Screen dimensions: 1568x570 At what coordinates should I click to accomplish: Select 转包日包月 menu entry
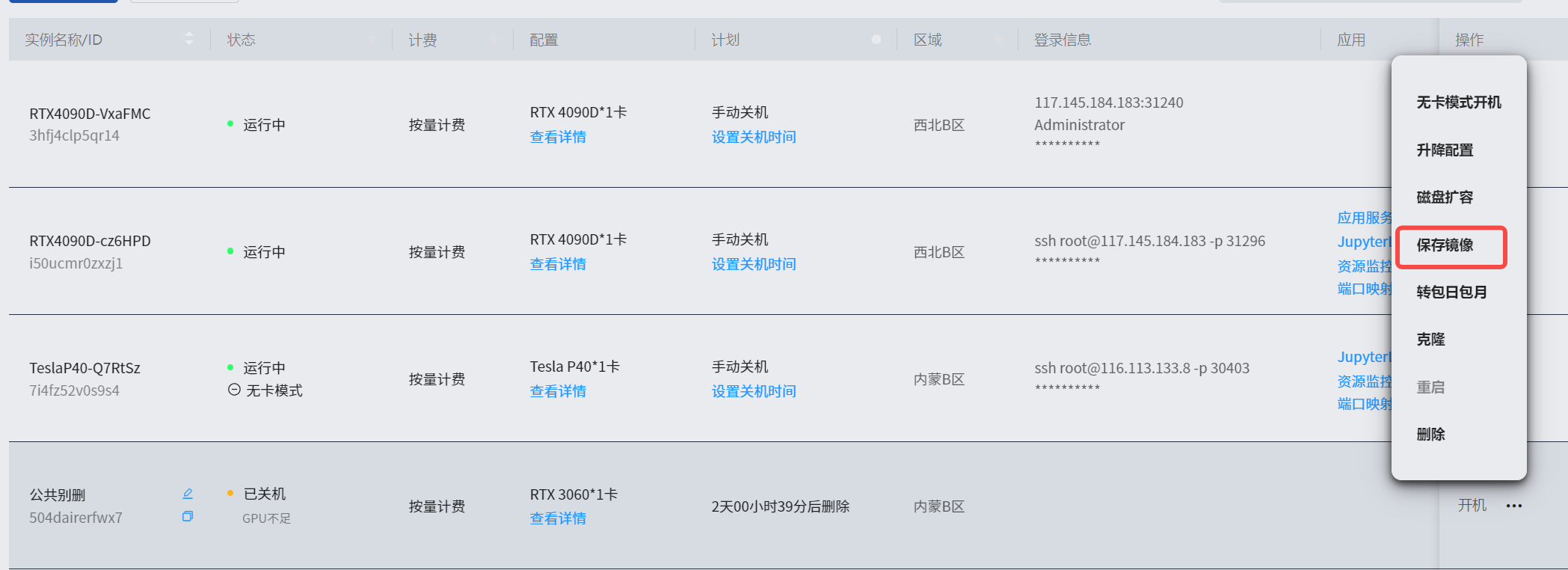tap(1451, 292)
